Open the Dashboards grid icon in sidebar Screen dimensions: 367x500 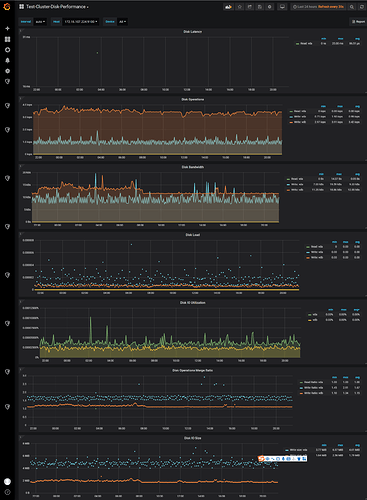click(7, 39)
